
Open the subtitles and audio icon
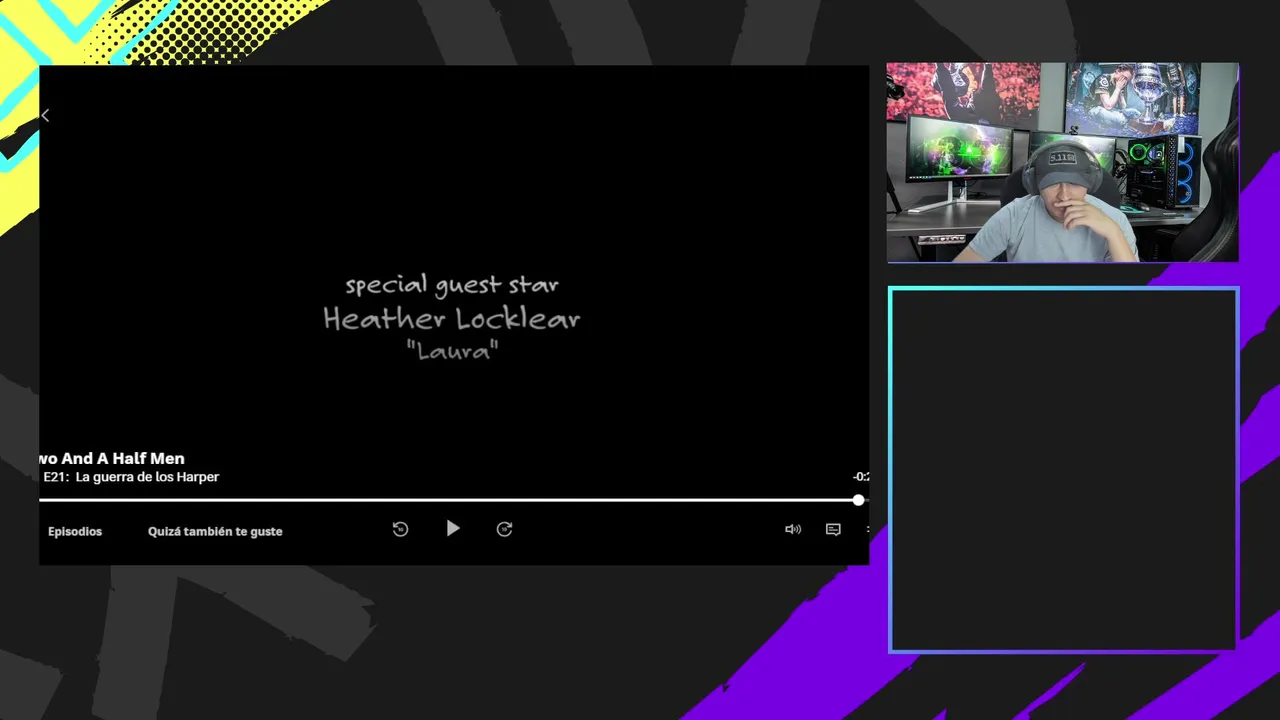click(833, 529)
